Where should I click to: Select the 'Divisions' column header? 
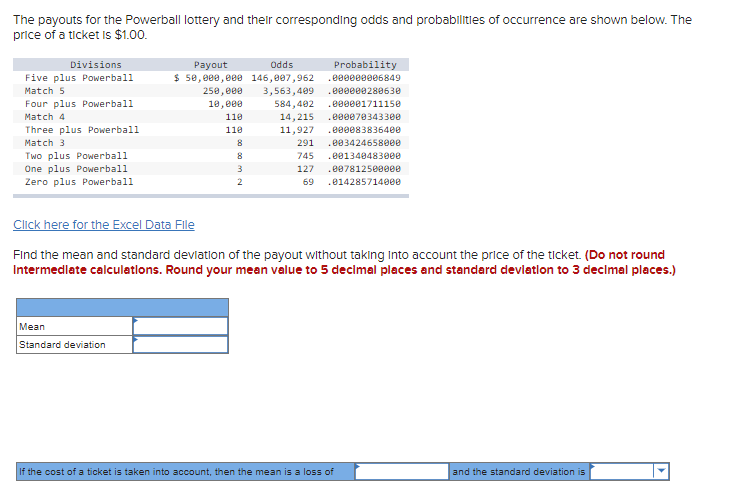tap(96, 65)
